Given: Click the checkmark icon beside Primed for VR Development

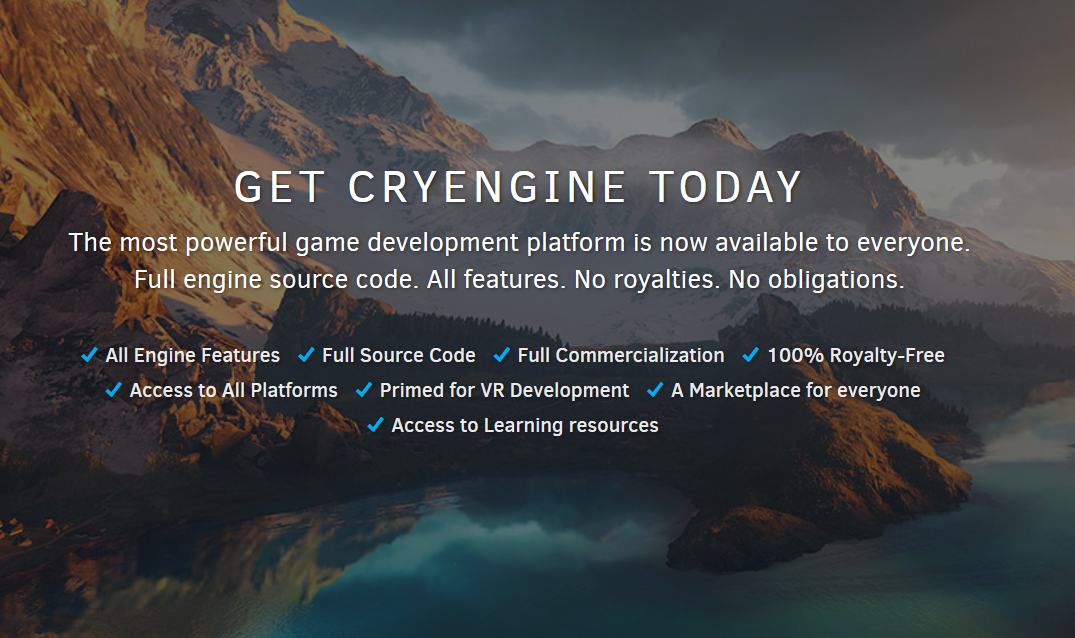Looking at the screenshot, I should (363, 389).
